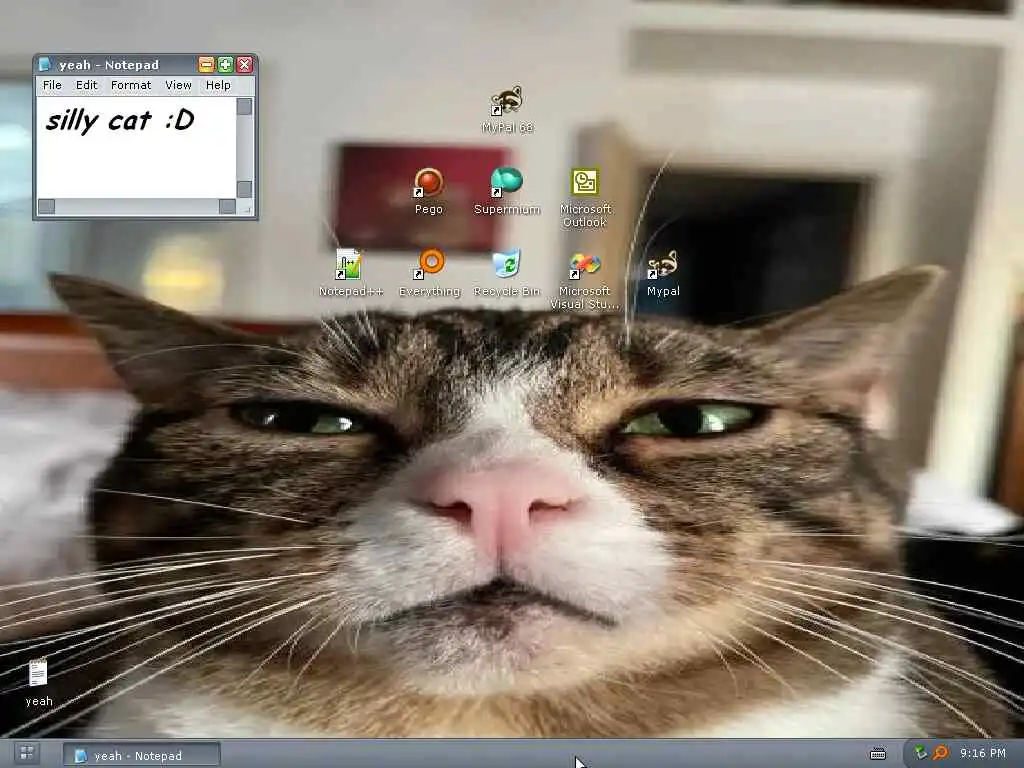
Task: Open the Format menu in Notepad
Action: [131, 85]
